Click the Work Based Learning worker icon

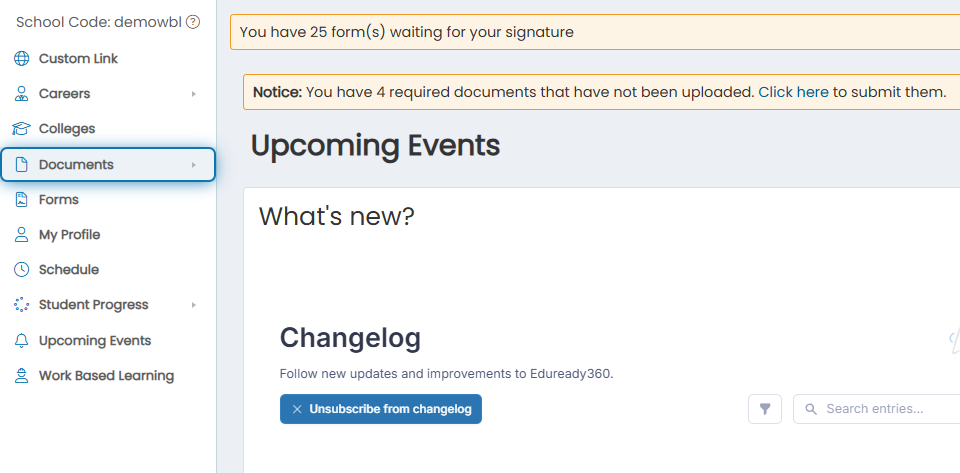(x=21, y=376)
